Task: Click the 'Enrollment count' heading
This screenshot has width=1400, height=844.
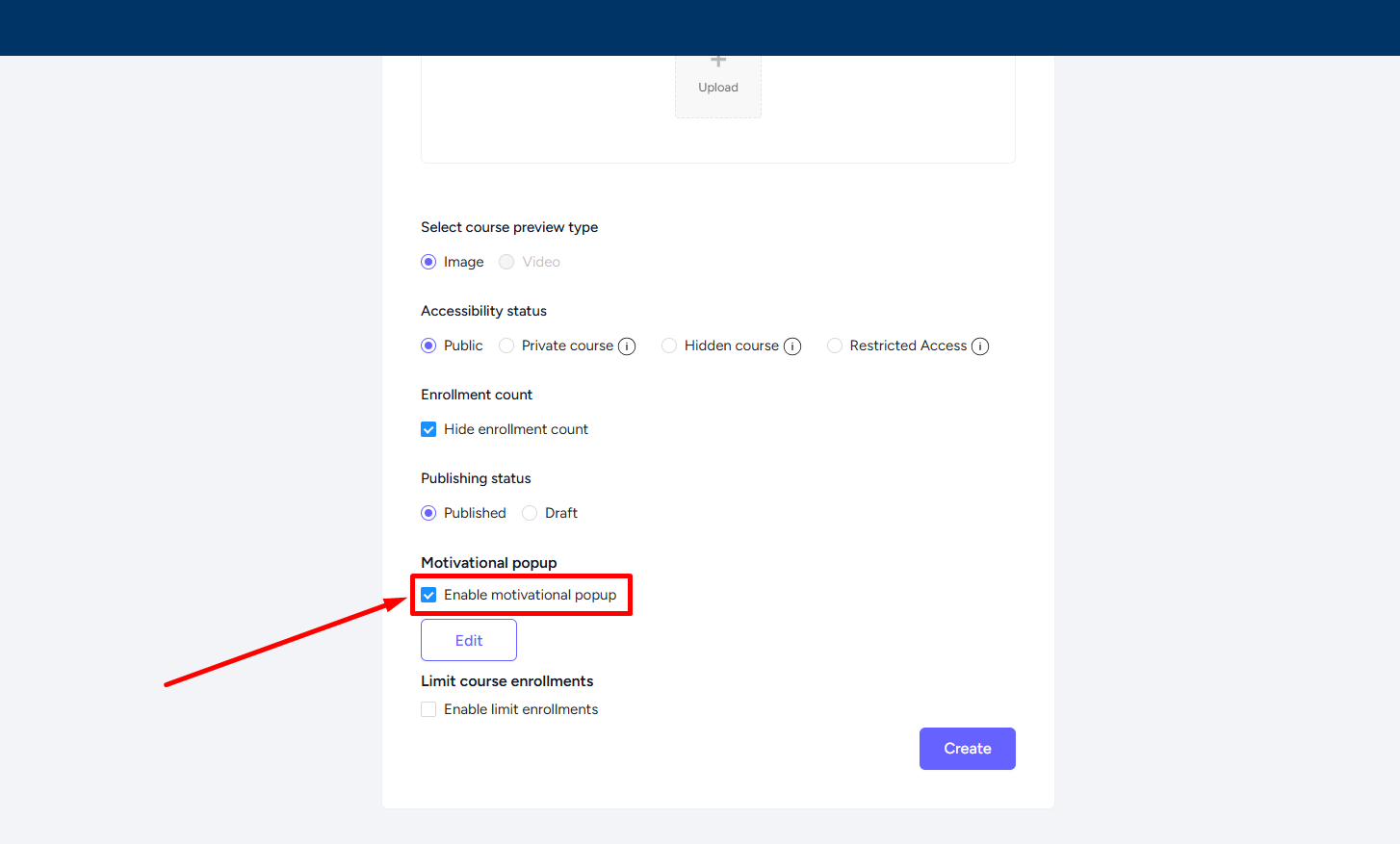Action: (x=477, y=395)
